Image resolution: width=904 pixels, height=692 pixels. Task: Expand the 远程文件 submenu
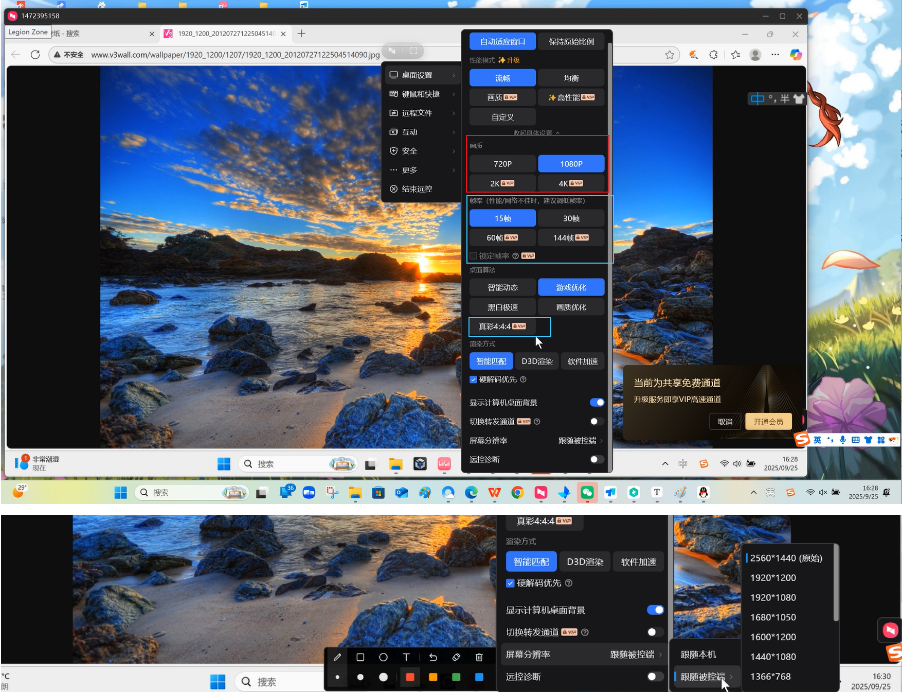pos(420,113)
